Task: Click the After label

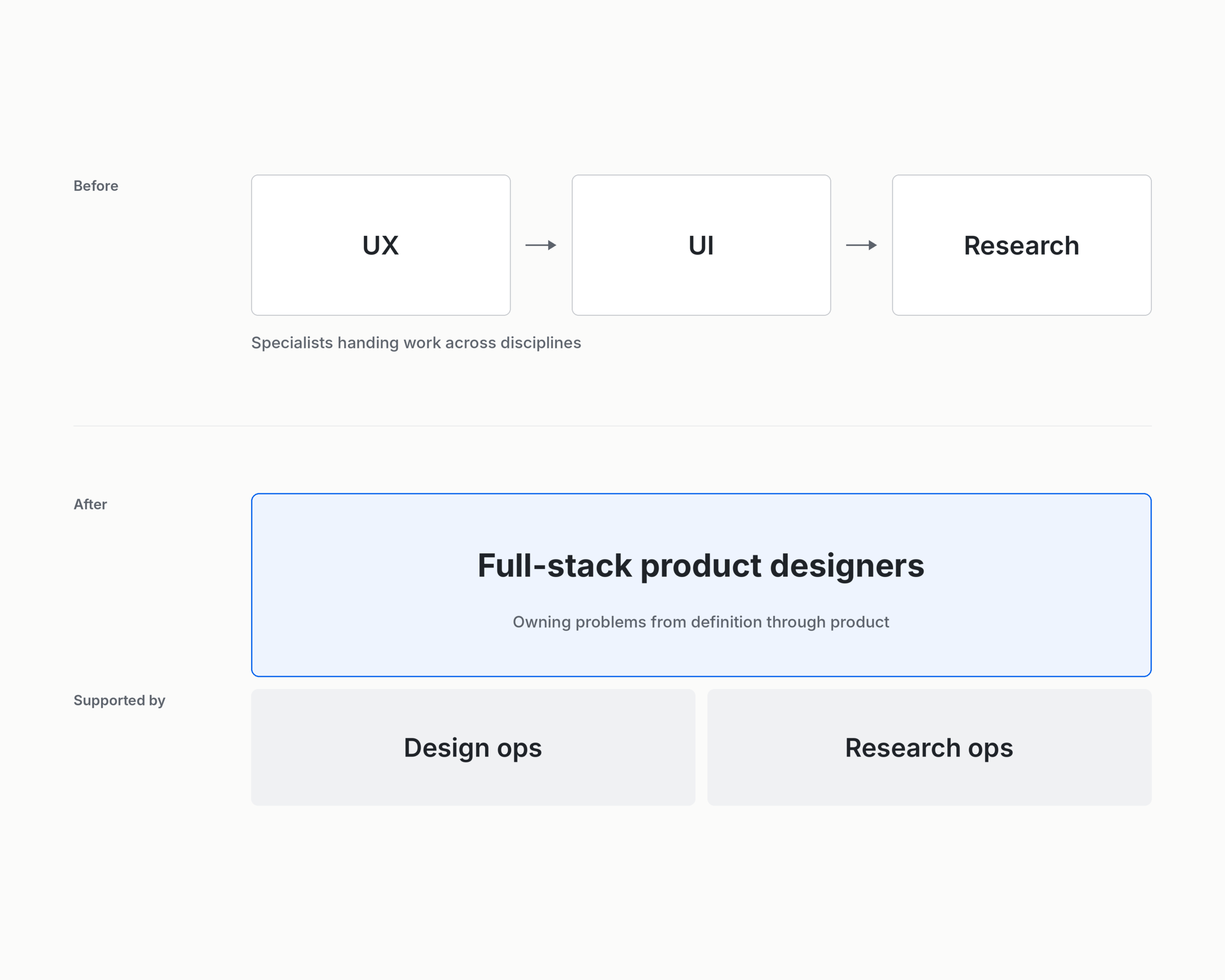Action: pos(90,504)
